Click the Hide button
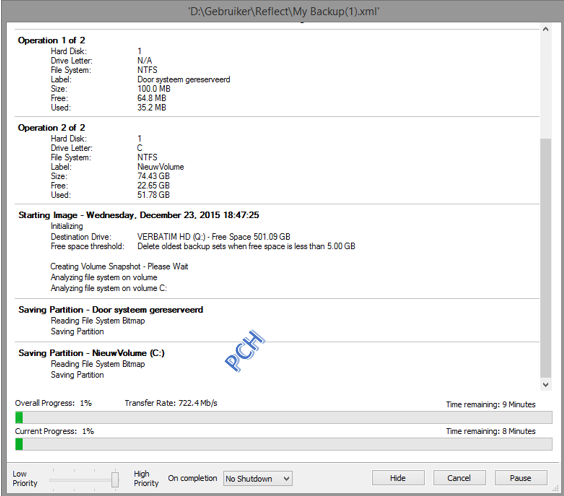The width and height of the screenshot is (564, 496). [398, 478]
